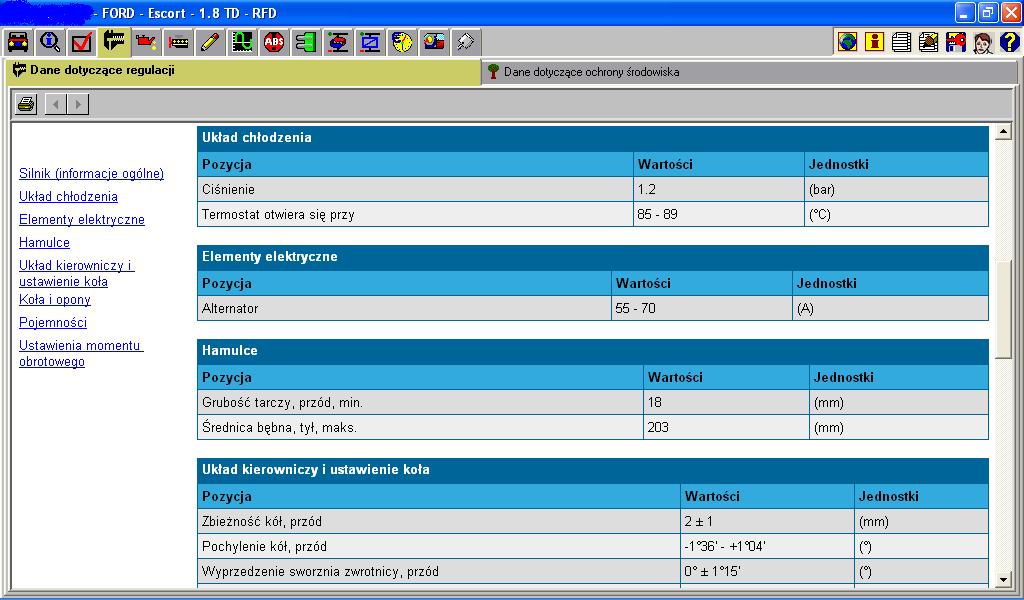Open the ABS stop-sign icon
The width and height of the screenshot is (1024, 600).
tap(274, 42)
